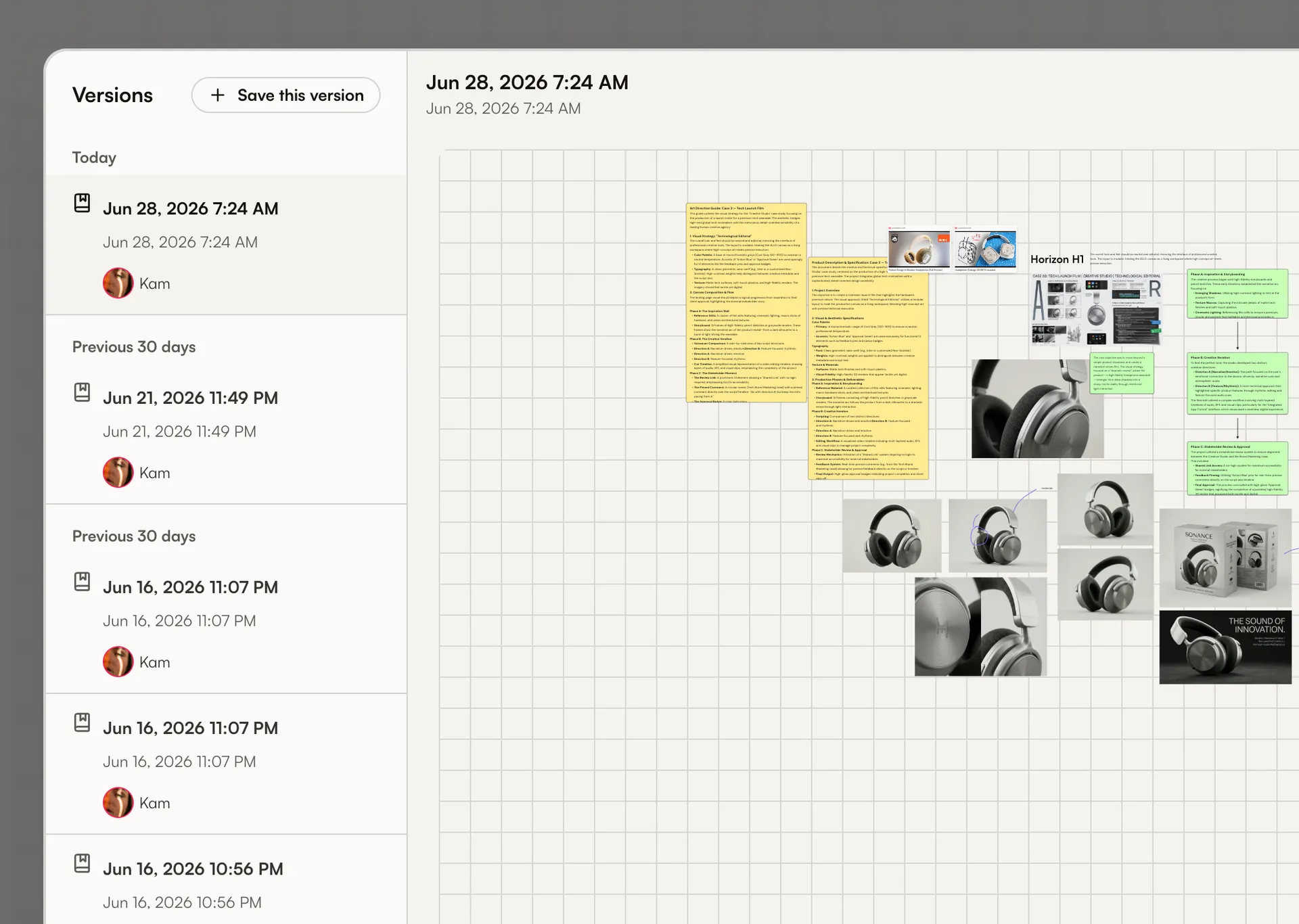Image resolution: width=1299 pixels, height=924 pixels.
Task: Click the Horizon H1 title on the canvas
Action: tap(1057, 259)
